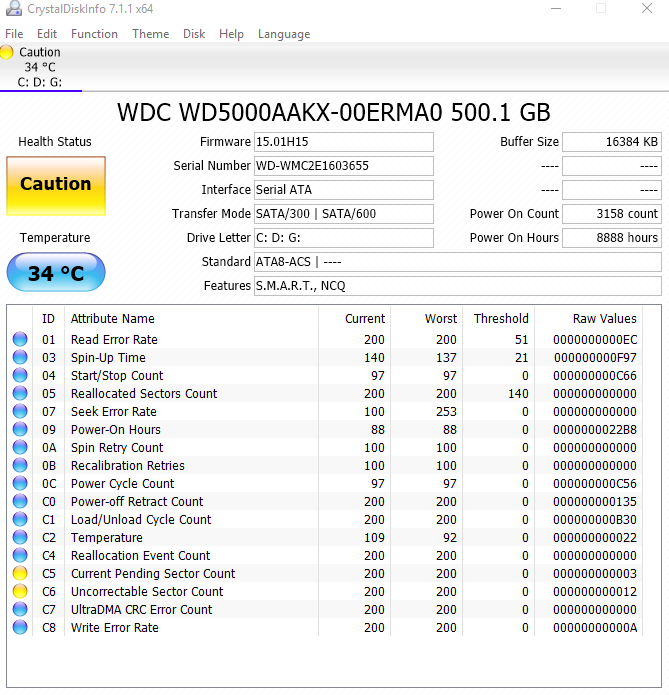Open the File menu

[14, 34]
